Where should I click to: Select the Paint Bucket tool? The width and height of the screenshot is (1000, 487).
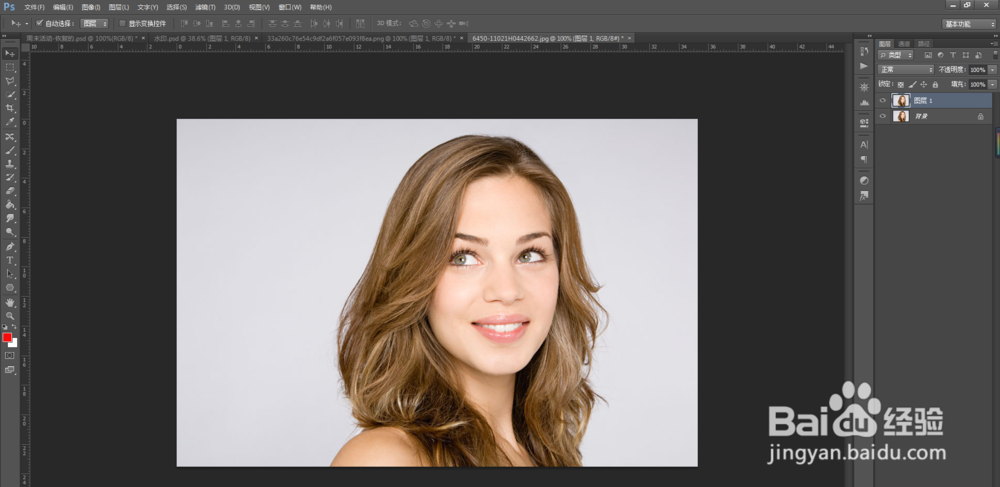10,205
